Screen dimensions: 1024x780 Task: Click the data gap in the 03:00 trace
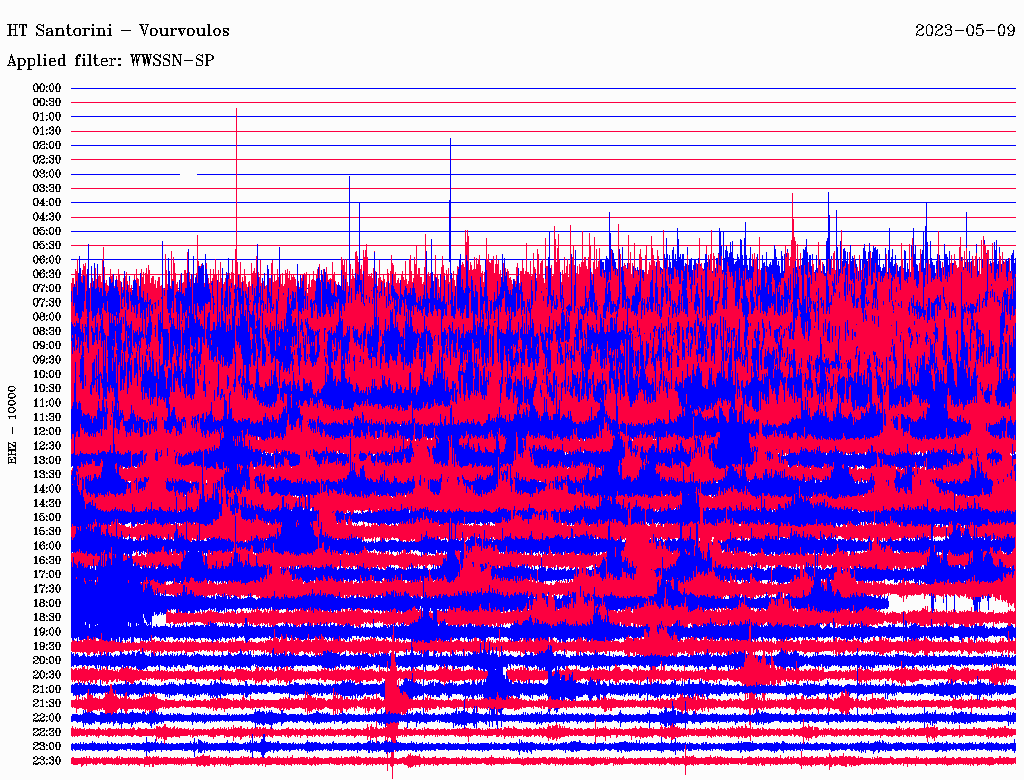point(188,174)
